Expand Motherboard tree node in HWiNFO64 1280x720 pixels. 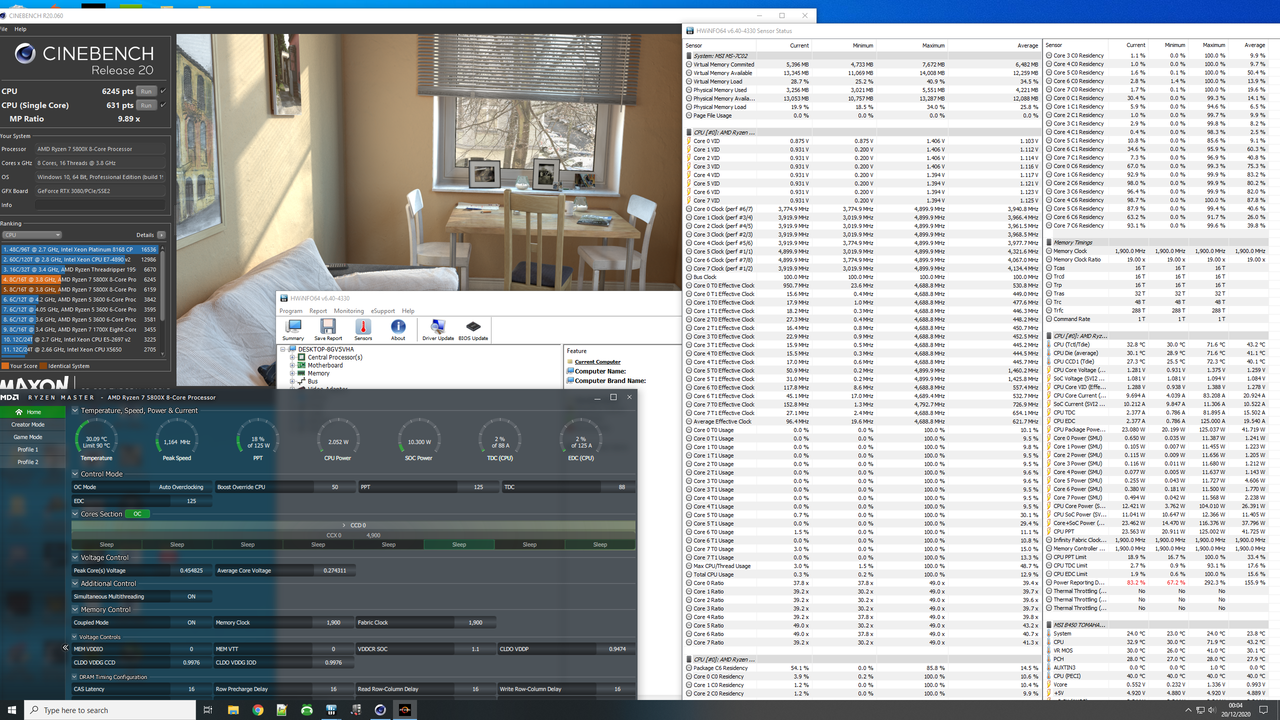(293, 365)
